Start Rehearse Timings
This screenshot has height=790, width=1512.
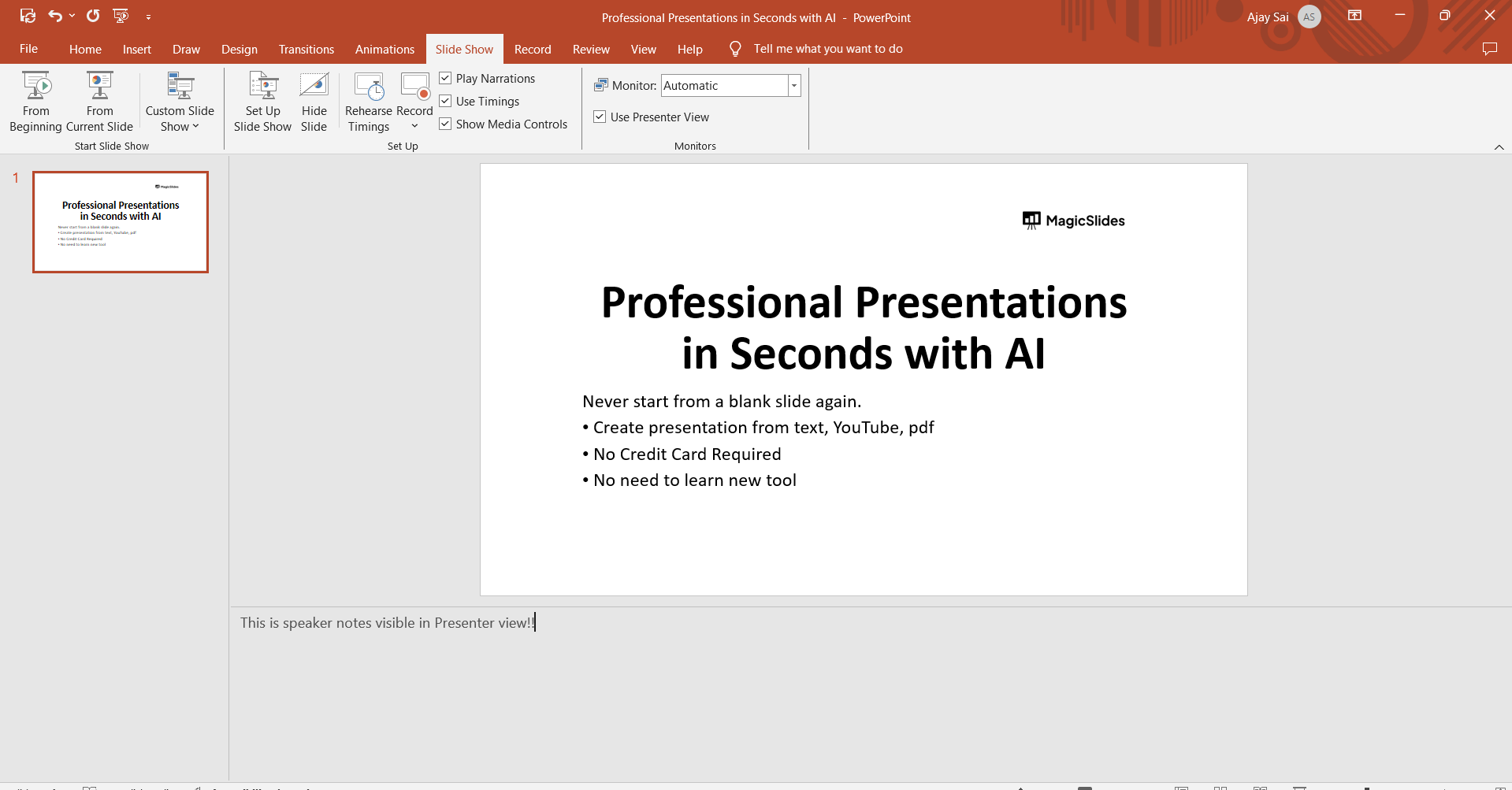pos(368,102)
